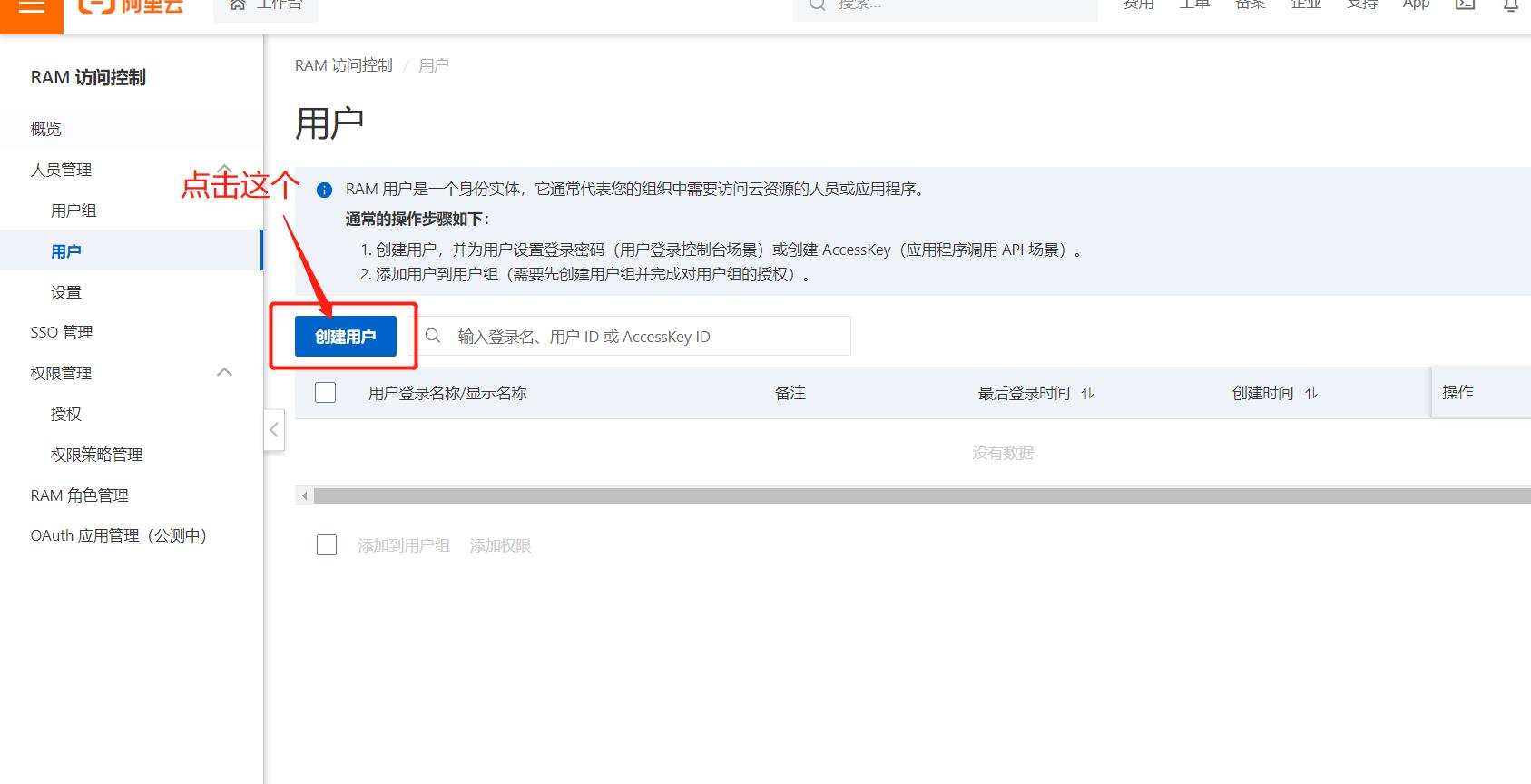Image resolution: width=1531 pixels, height=784 pixels.
Task: Select the 用户 sidebar item
Action: click(x=131, y=250)
